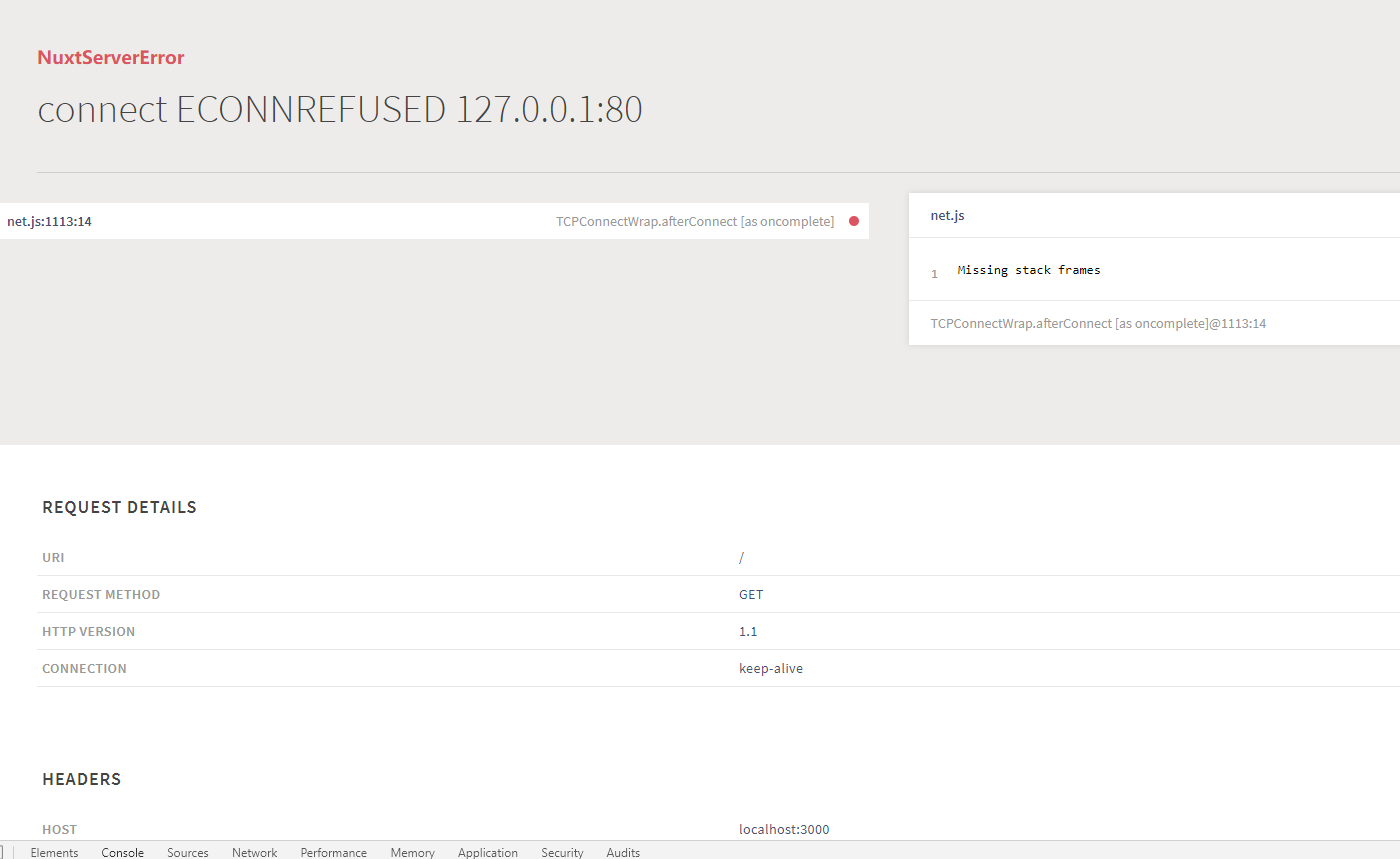Click the CONNECTION label
This screenshot has width=1400, height=859.
click(85, 669)
